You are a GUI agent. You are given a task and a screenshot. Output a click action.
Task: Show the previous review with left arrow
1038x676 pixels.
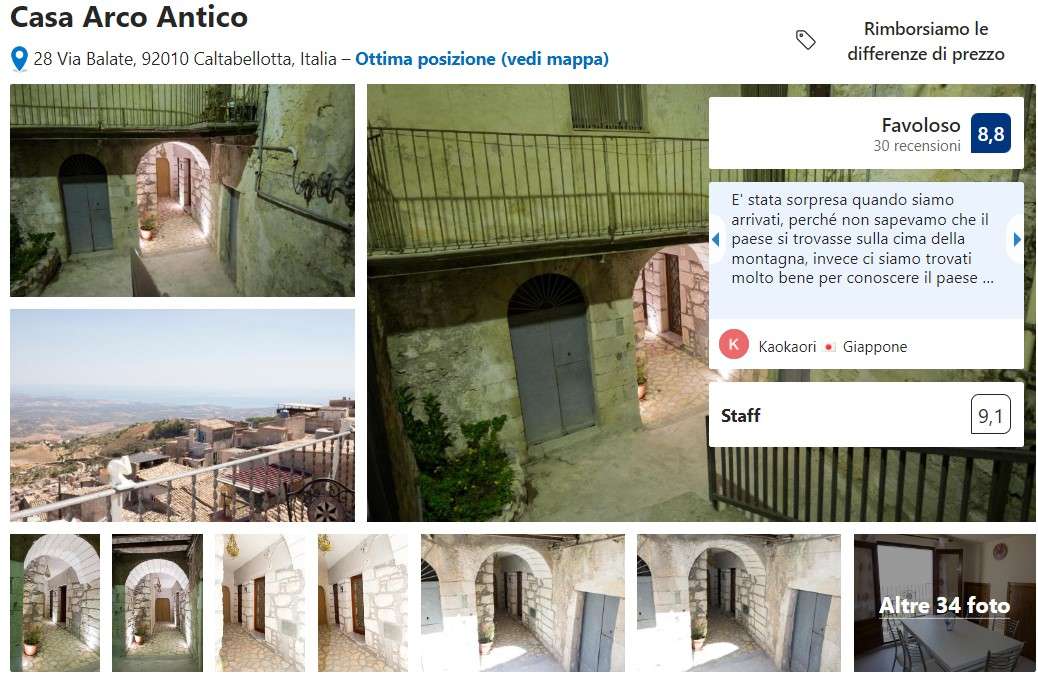point(716,239)
